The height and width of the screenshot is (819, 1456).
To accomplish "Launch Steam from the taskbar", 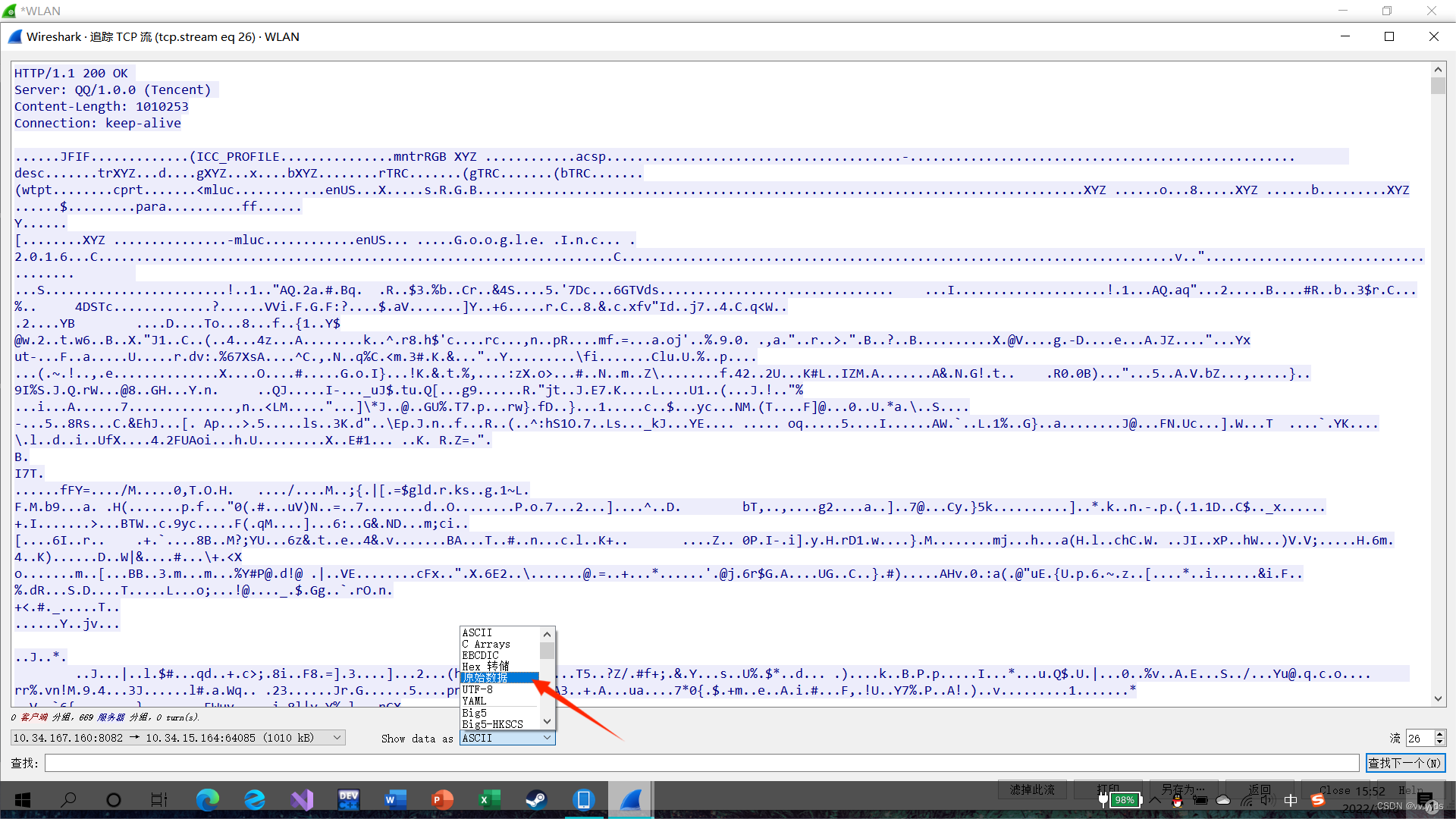I will 536,799.
